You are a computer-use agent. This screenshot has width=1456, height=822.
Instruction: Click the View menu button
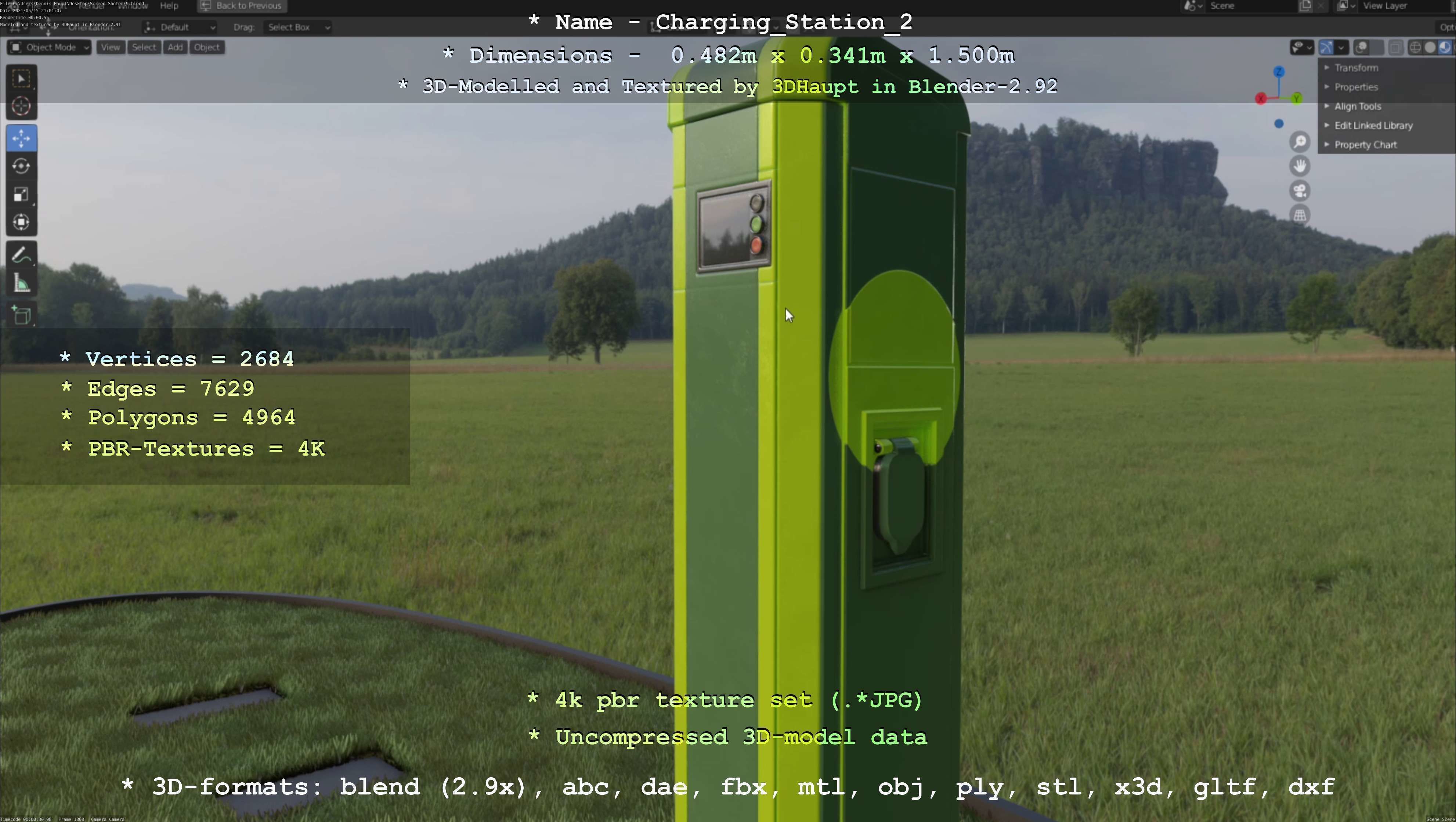[110, 47]
